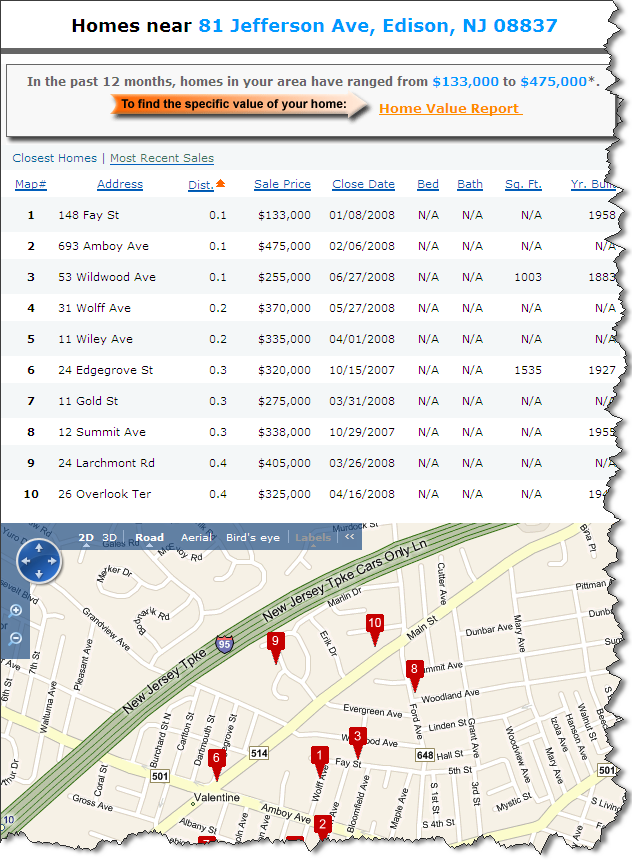The width and height of the screenshot is (632, 860).
Task: Click map pin number 2
Action: point(323,827)
